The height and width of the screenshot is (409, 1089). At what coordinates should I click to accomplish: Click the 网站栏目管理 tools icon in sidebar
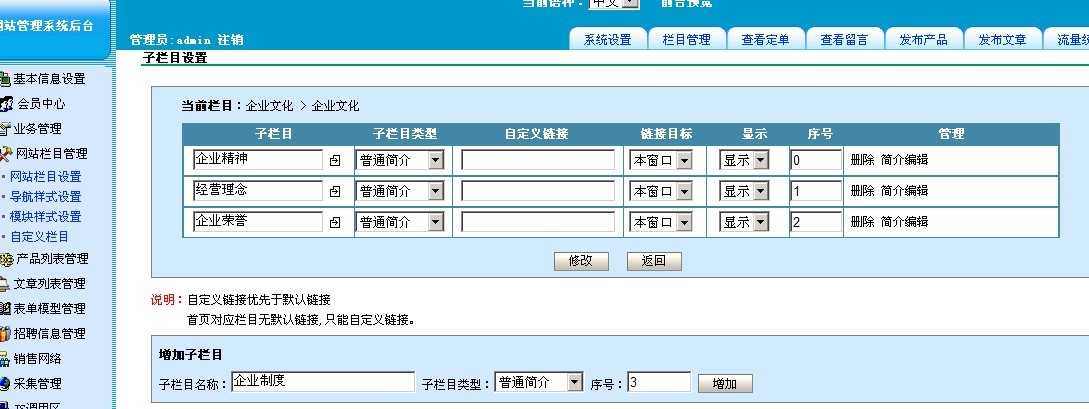pyautogui.click(x=6, y=153)
